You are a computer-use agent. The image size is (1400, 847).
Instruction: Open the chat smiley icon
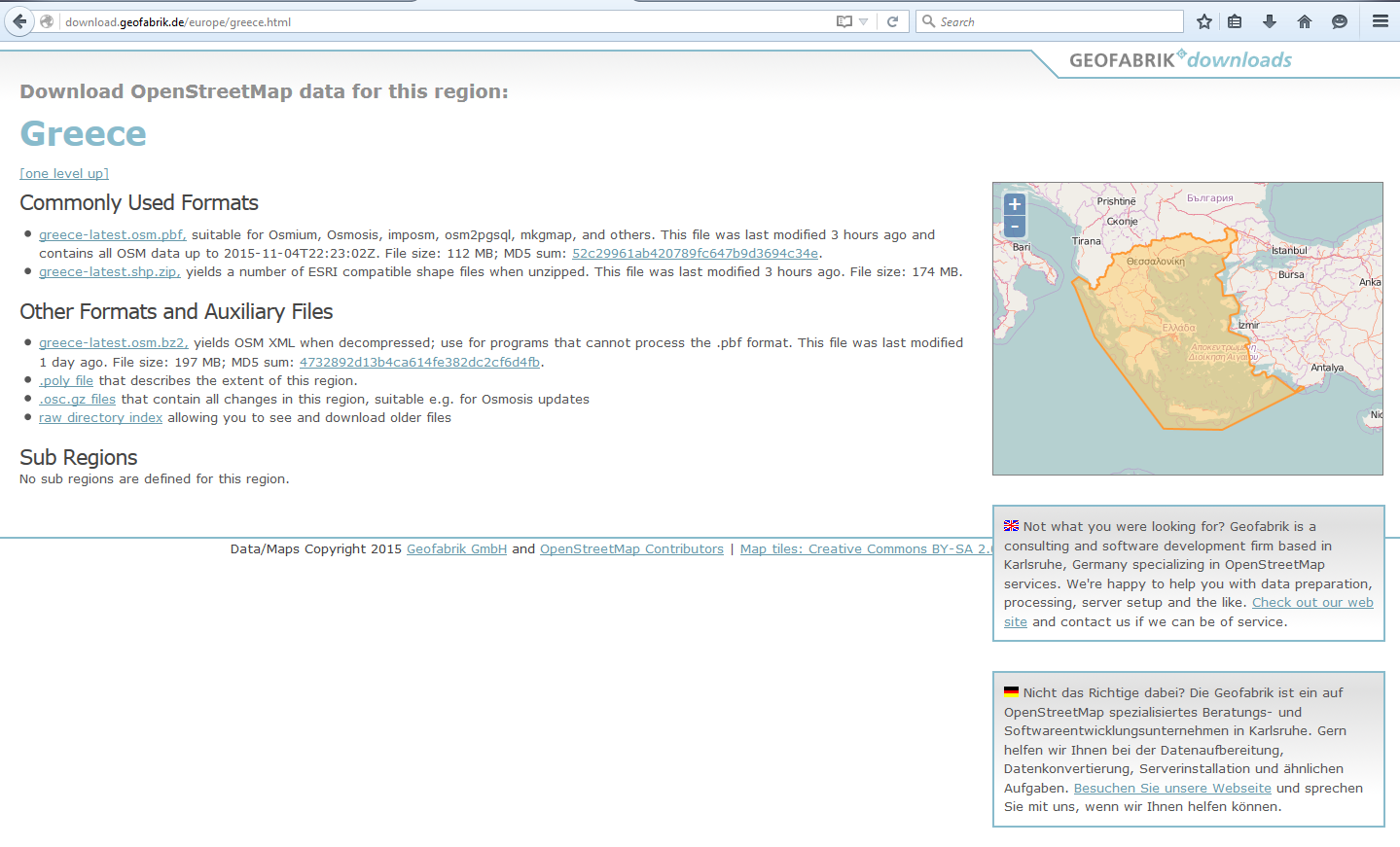[x=1340, y=21]
